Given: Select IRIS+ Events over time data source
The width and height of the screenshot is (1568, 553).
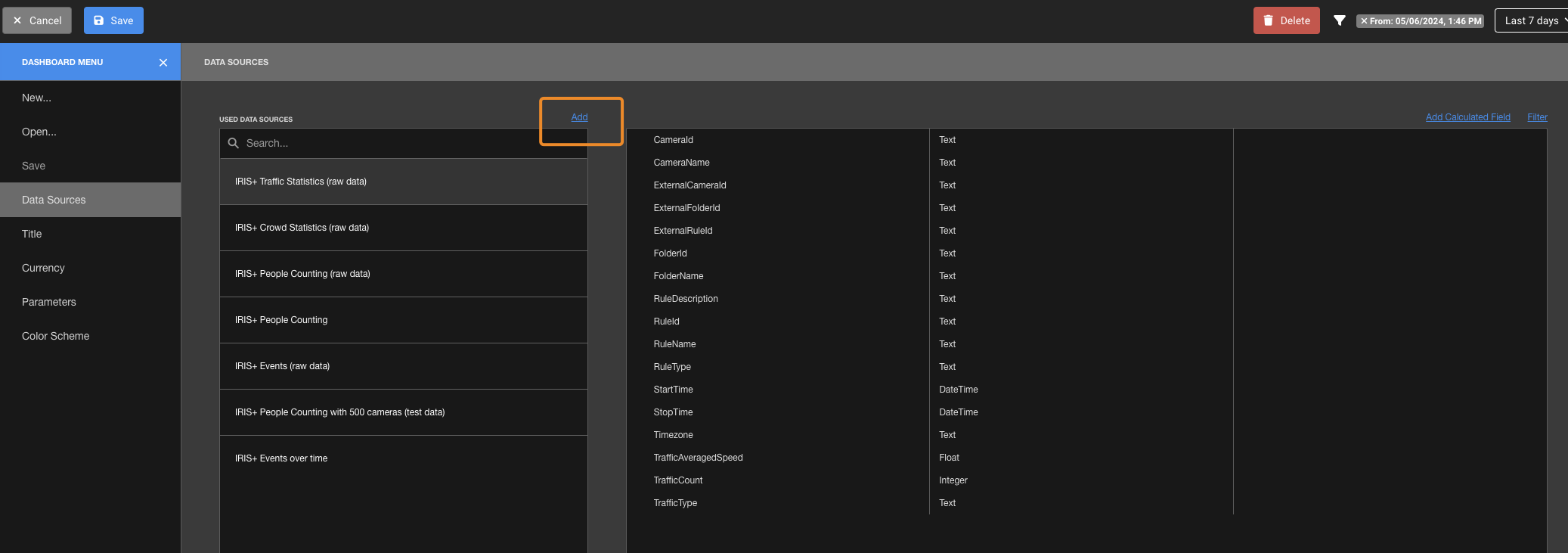Looking at the screenshot, I should point(281,458).
